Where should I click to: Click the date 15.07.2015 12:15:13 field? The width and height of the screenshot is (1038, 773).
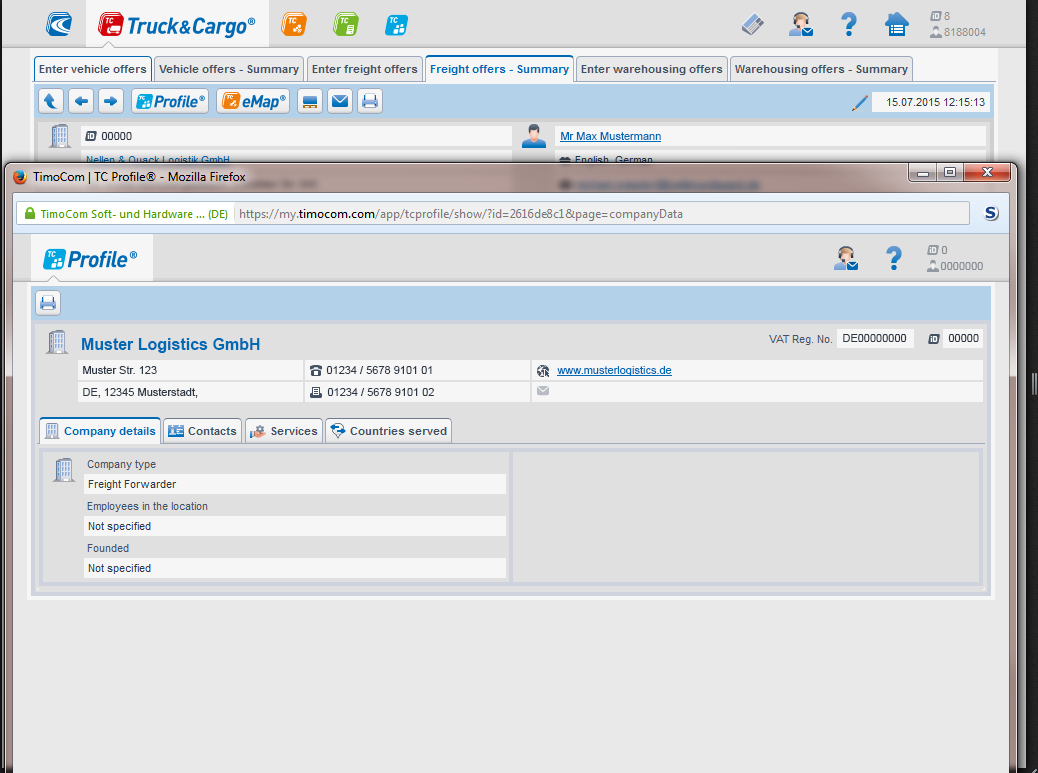click(931, 102)
